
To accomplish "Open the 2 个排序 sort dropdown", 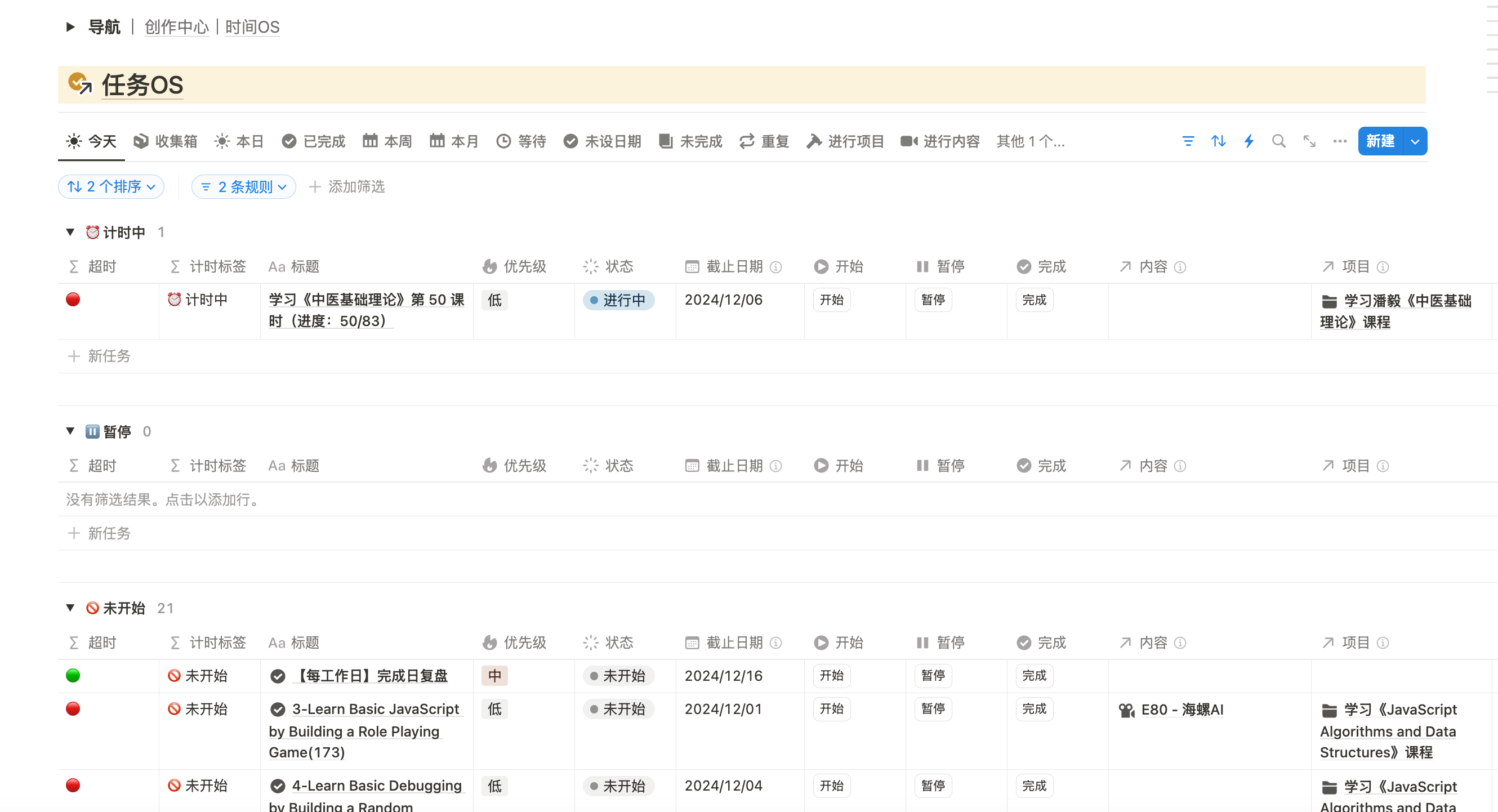I will 111,187.
